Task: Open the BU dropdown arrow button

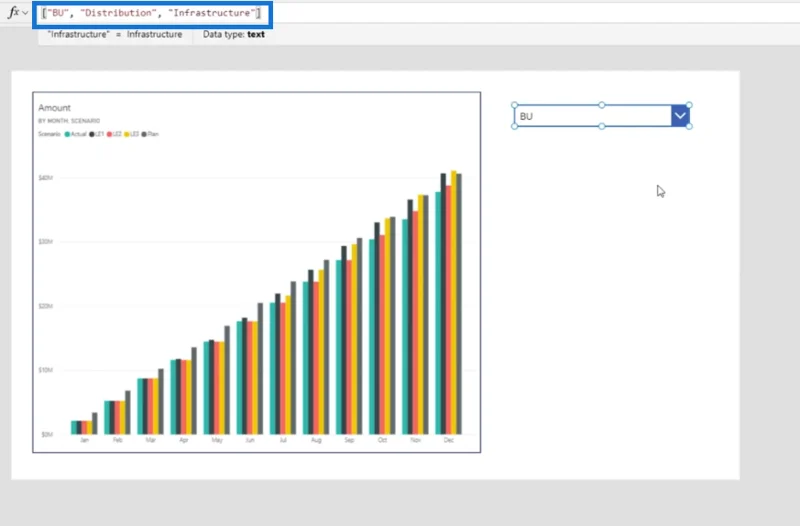Action: point(680,116)
